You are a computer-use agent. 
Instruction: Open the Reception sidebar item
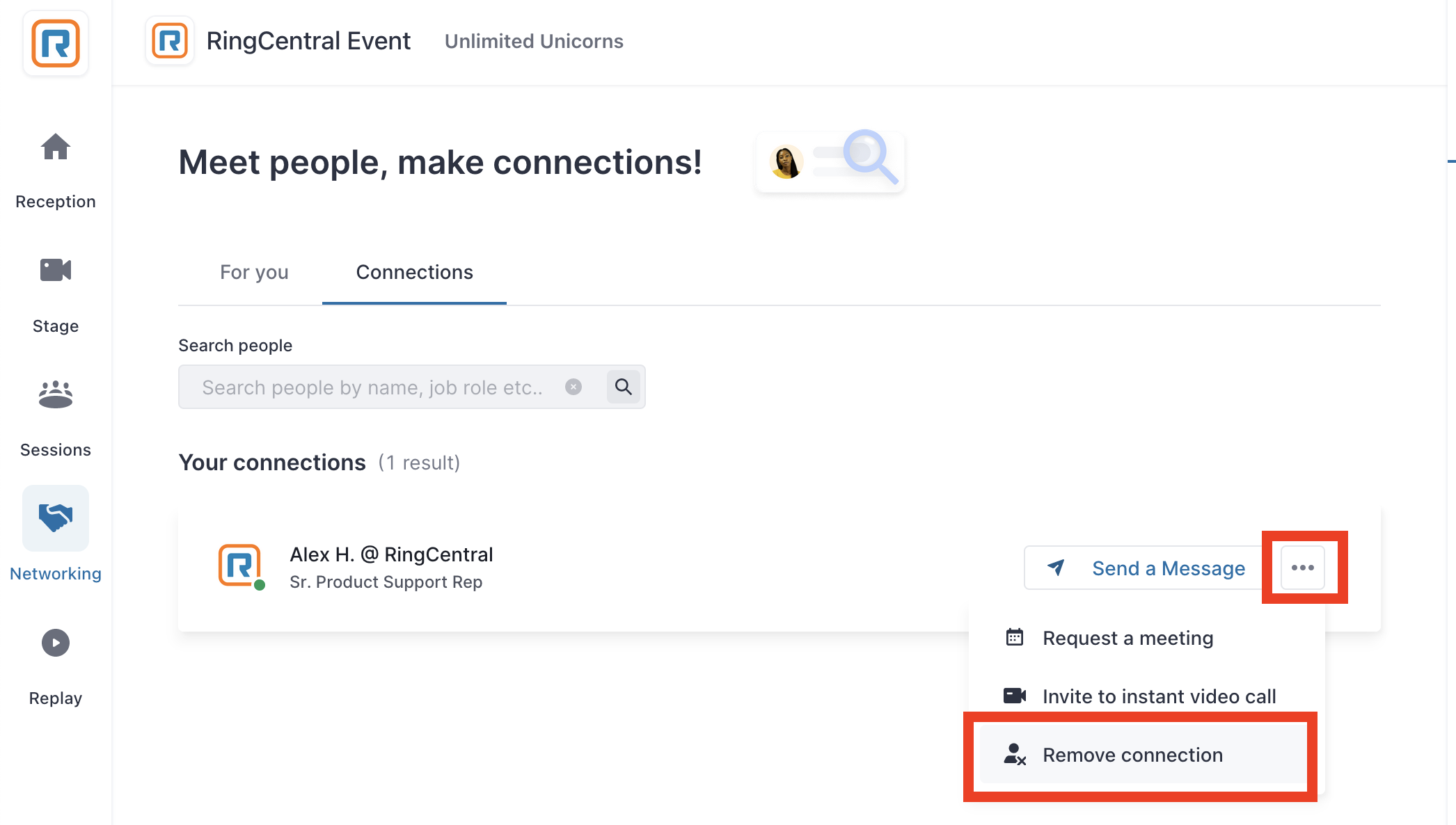pyautogui.click(x=56, y=170)
